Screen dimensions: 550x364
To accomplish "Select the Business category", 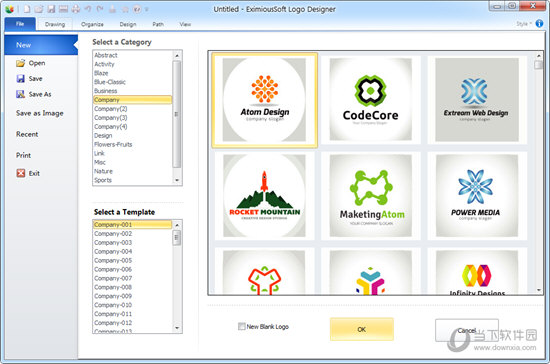I will coord(133,91).
